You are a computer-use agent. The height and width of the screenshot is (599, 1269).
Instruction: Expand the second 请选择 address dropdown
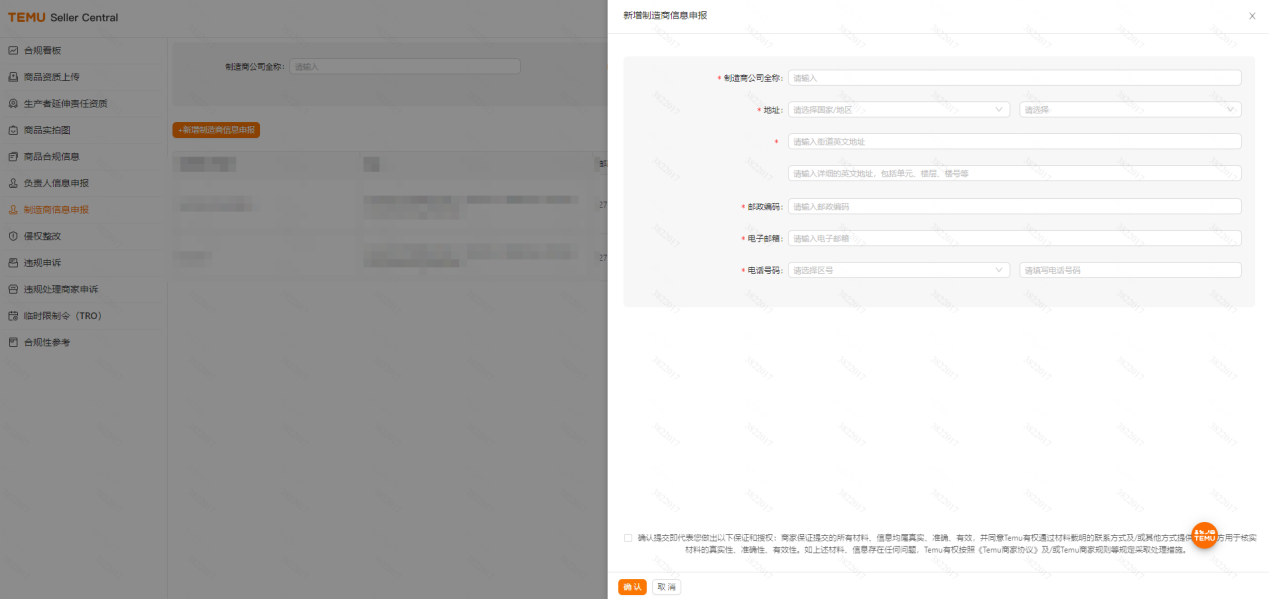(1128, 109)
